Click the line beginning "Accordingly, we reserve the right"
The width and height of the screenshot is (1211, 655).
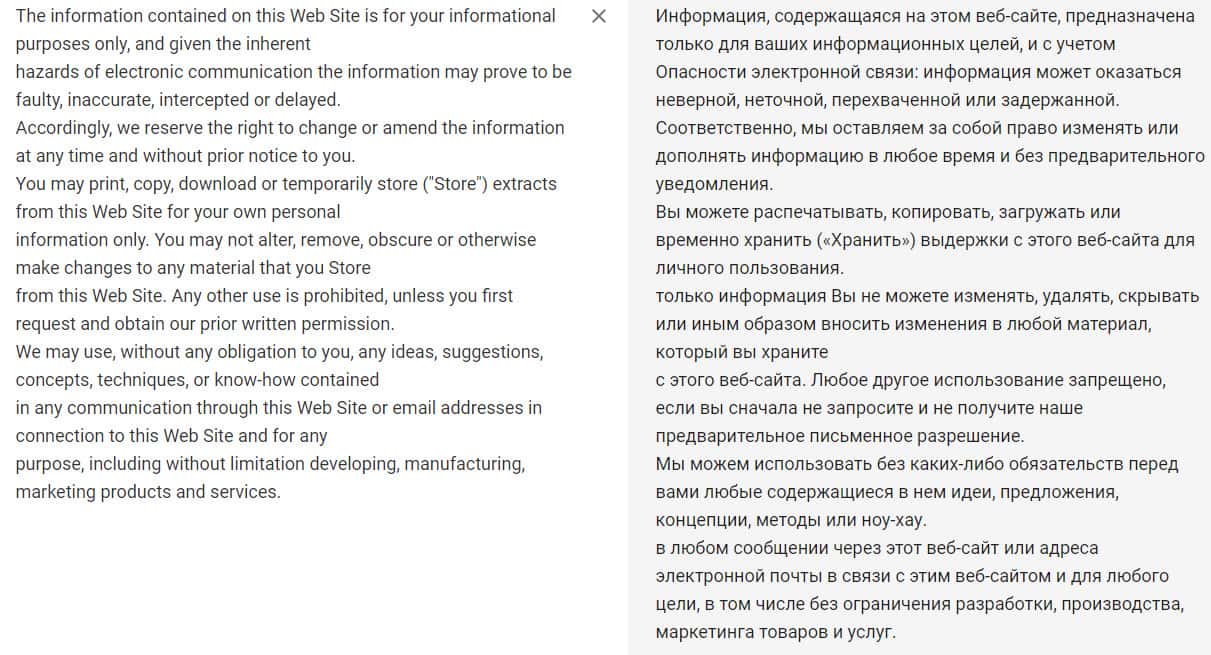point(290,128)
